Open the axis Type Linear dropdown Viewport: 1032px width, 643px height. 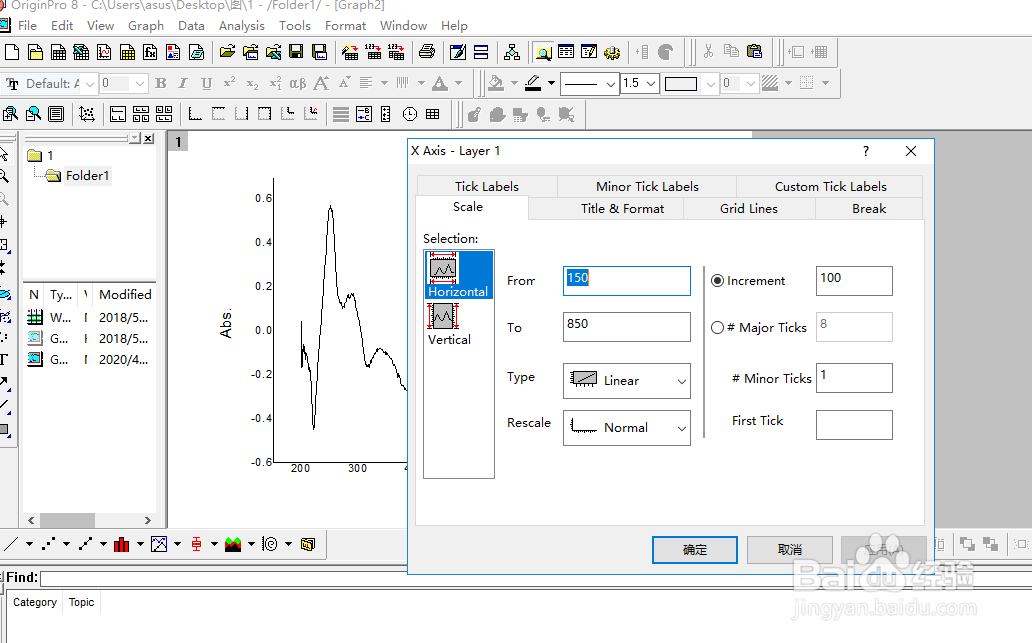tap(627, 381)
